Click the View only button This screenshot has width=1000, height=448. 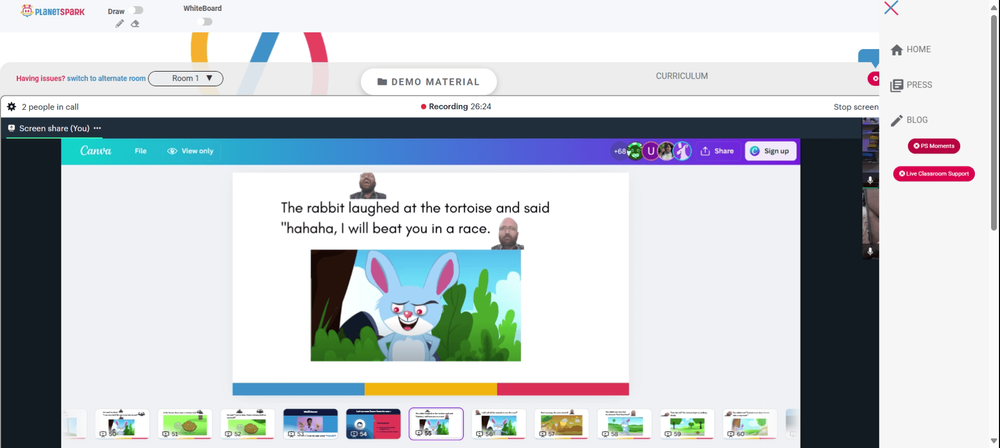(x=190, y=151)
